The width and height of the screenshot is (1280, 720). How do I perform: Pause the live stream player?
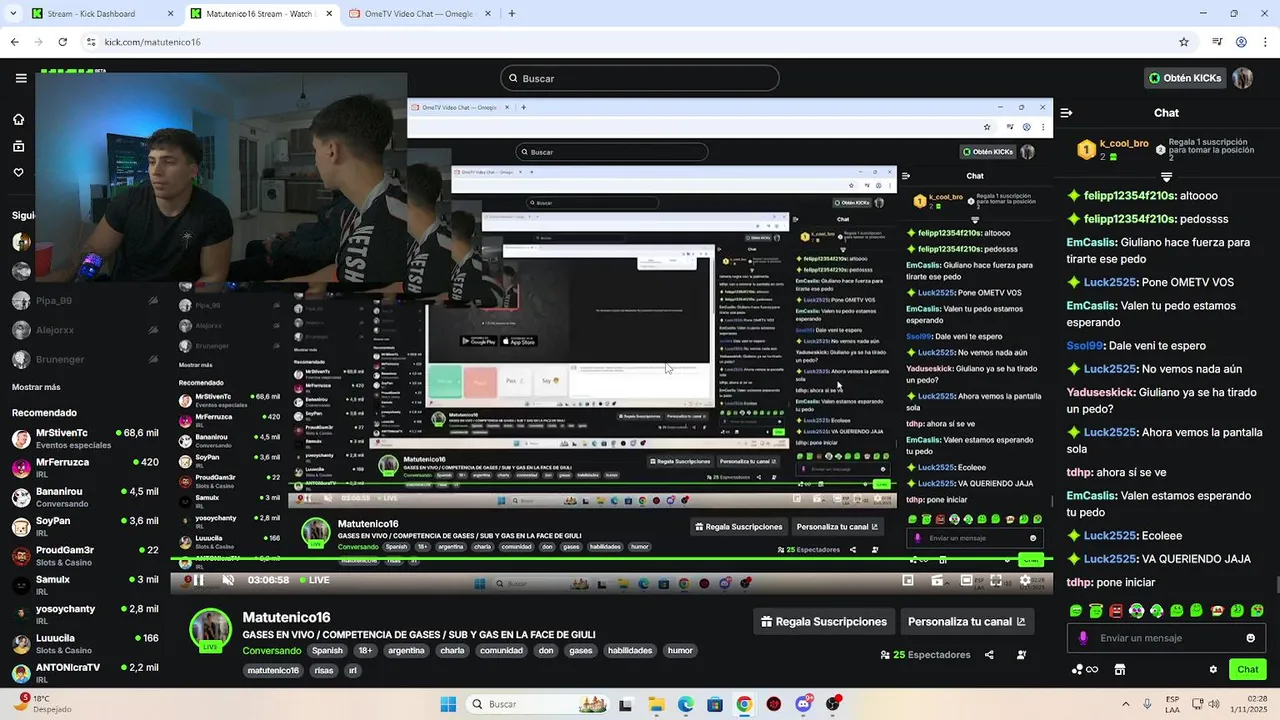click(x=198, y=580)
